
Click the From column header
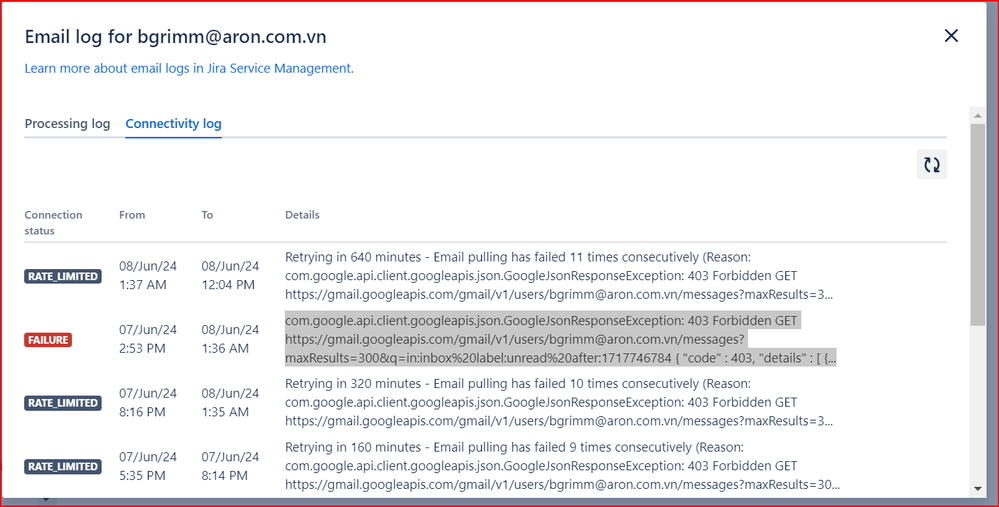[132, 215]
